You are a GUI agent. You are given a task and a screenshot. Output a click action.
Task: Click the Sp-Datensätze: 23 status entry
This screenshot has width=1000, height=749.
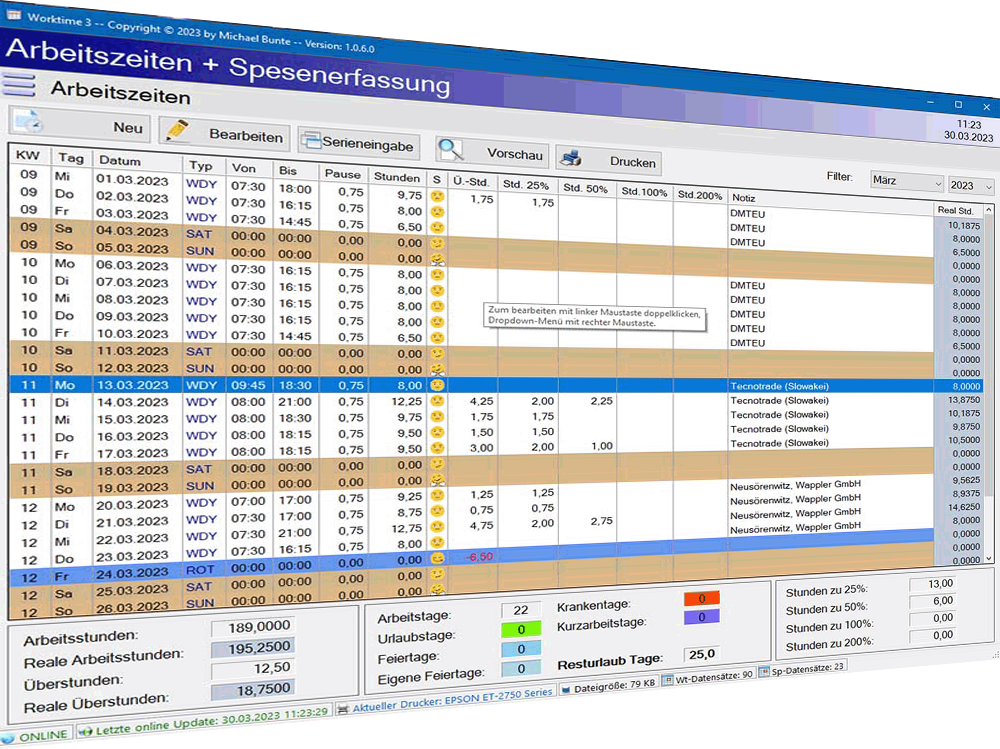(802, 669)
